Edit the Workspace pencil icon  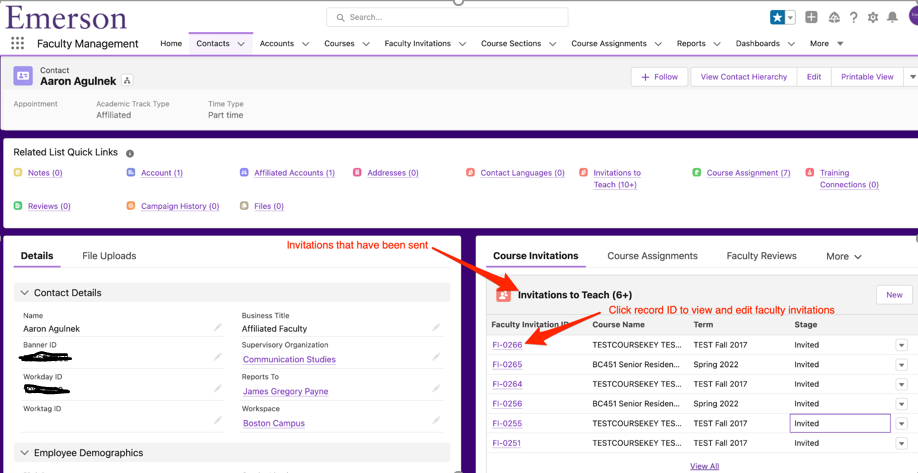click(x=436, y=420)
